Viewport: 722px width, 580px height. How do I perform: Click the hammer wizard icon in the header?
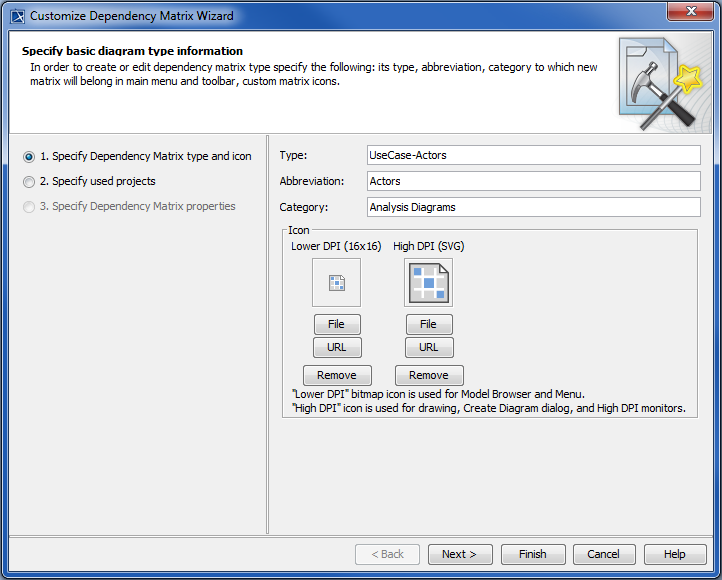[662, 84]
